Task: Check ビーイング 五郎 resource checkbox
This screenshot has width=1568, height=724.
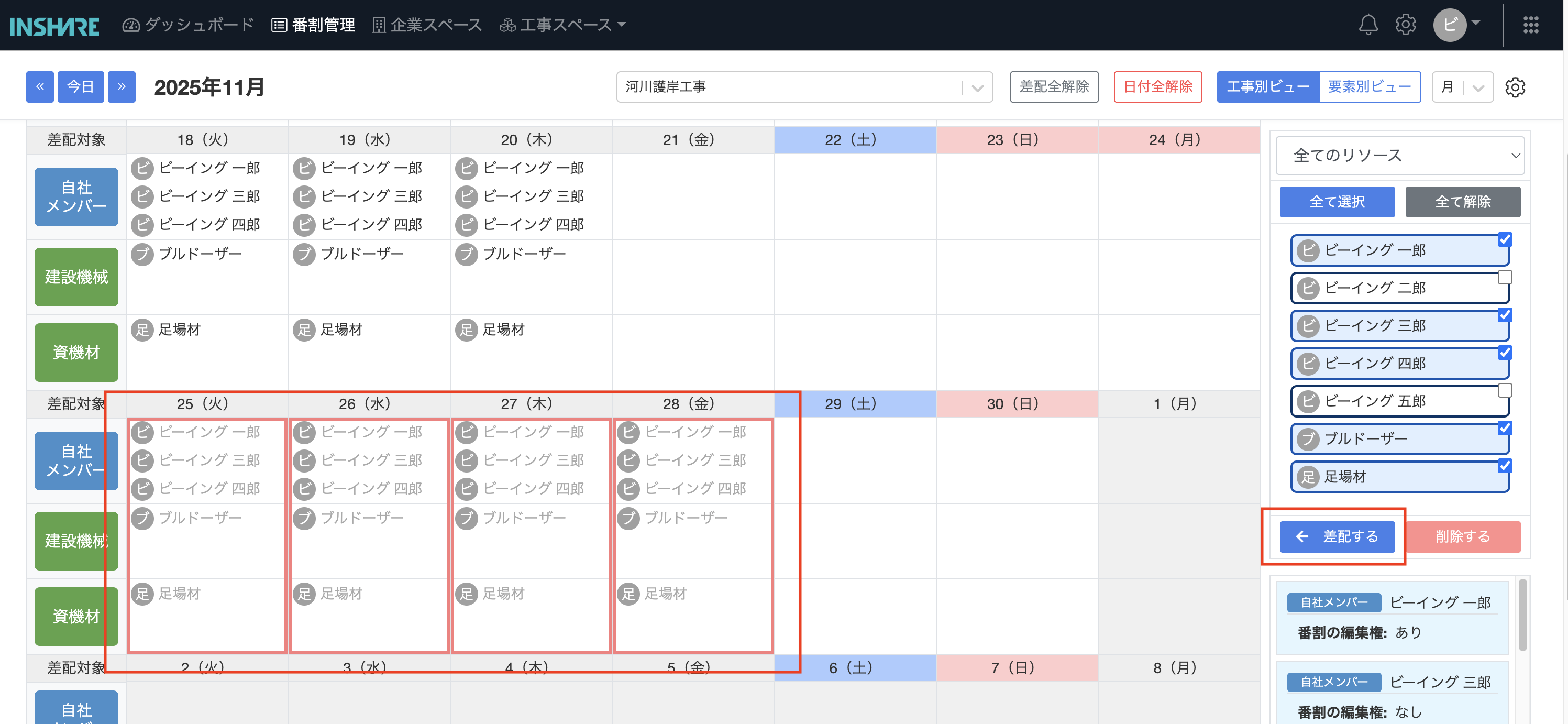Action: (x=1505, y=390)
